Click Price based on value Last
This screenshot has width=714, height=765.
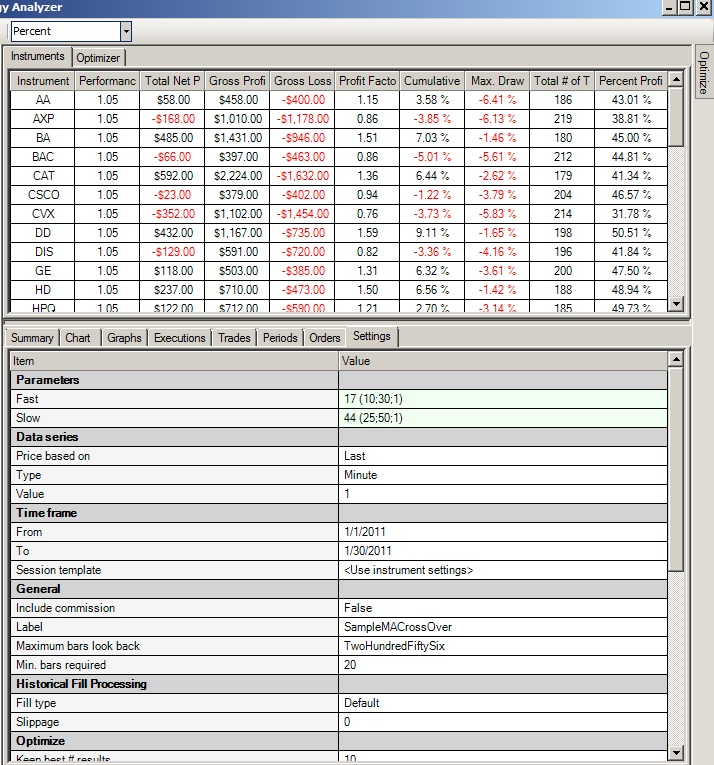pos(503,456)
